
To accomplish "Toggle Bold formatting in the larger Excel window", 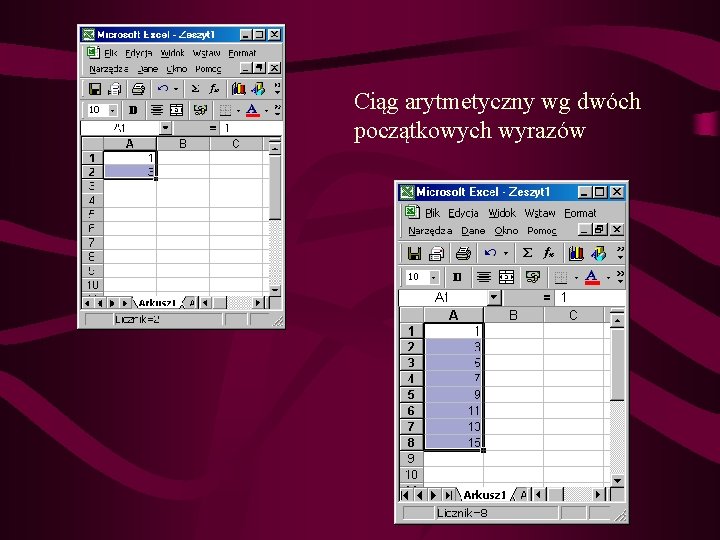I will pos(457,277).
